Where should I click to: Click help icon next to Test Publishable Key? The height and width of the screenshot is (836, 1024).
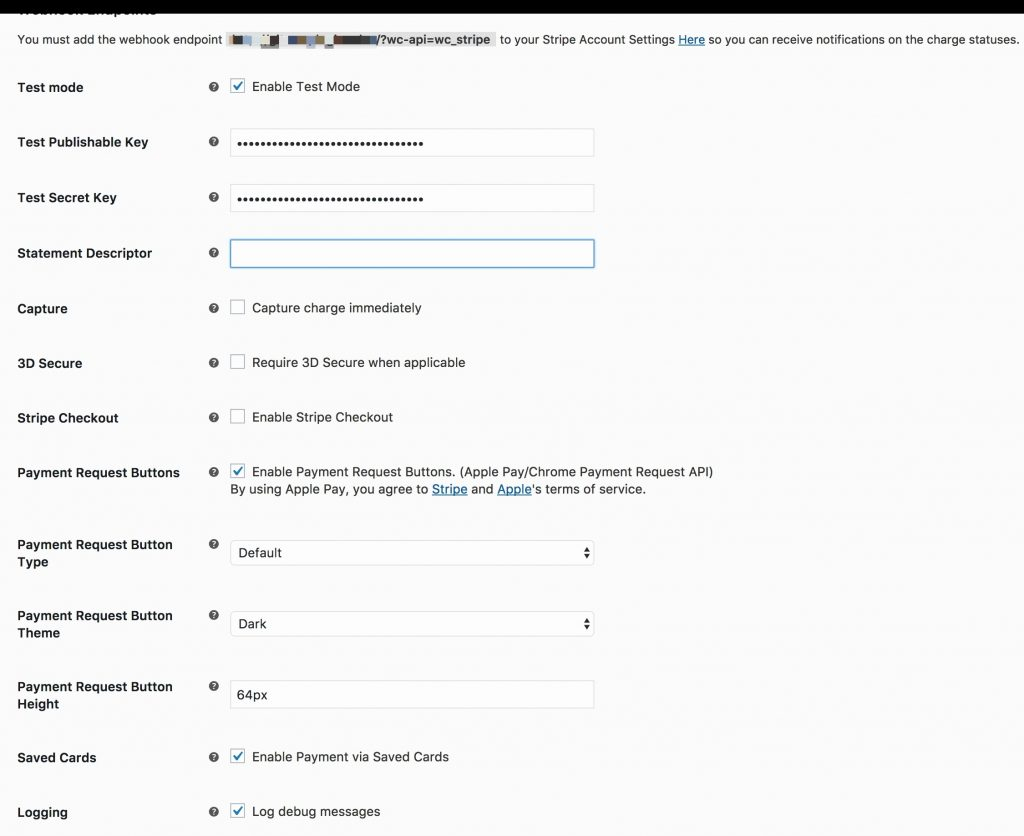(213, 142)
